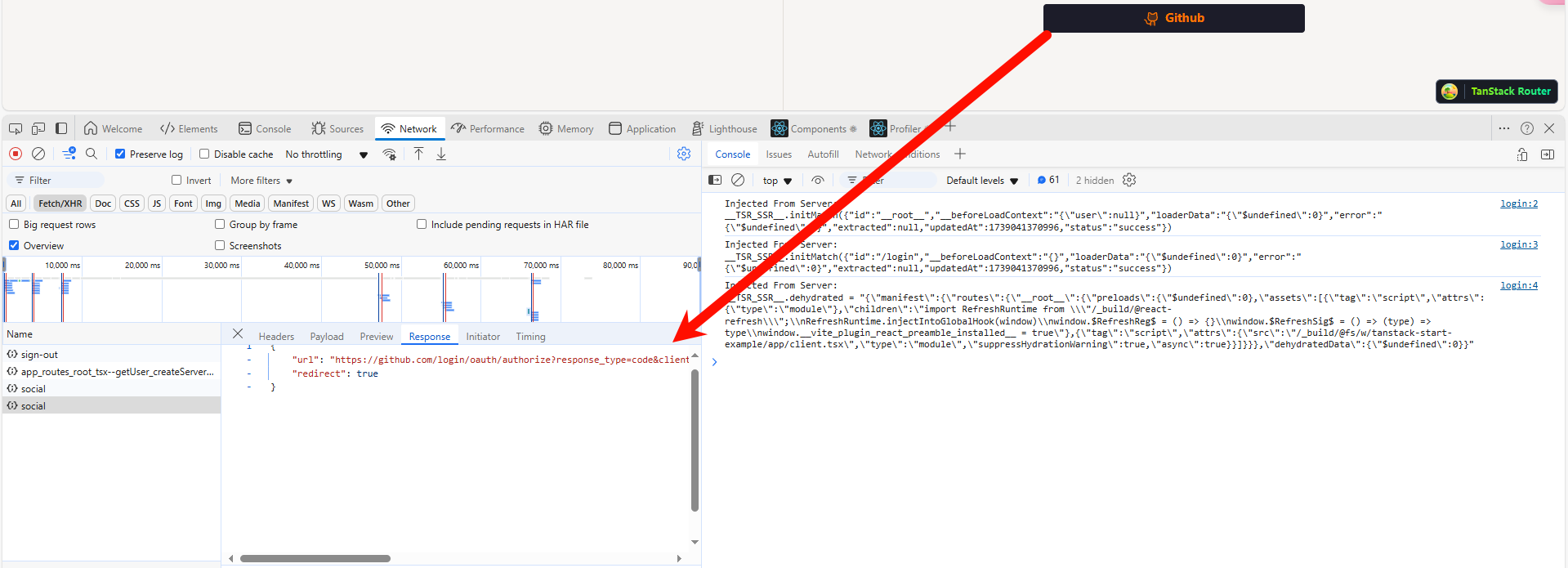Screen dimensions: 1568x568
Task: Open the Application tab
Action: click(642, 128)
